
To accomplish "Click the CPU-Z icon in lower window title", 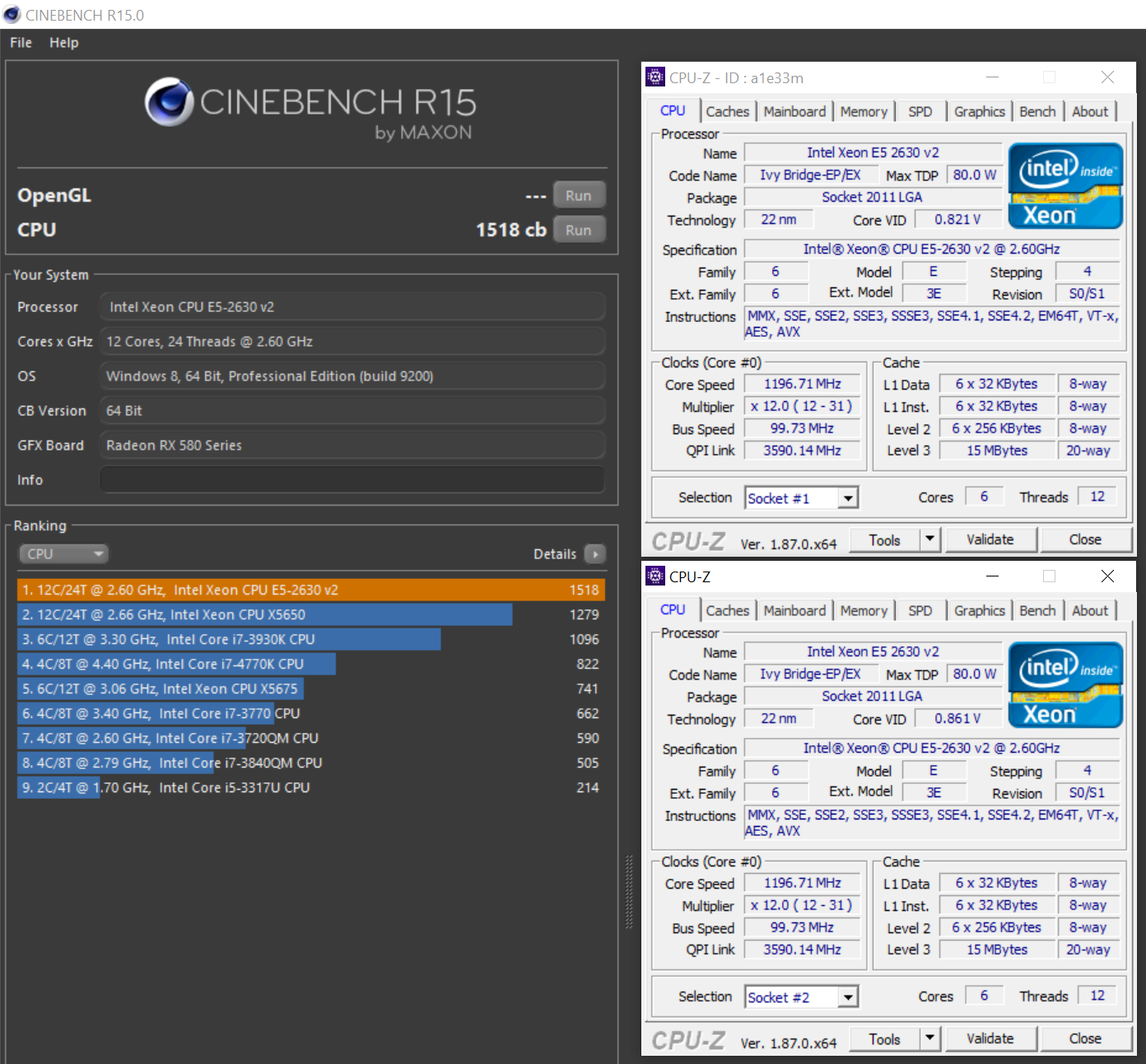I will tap(655, 576).
